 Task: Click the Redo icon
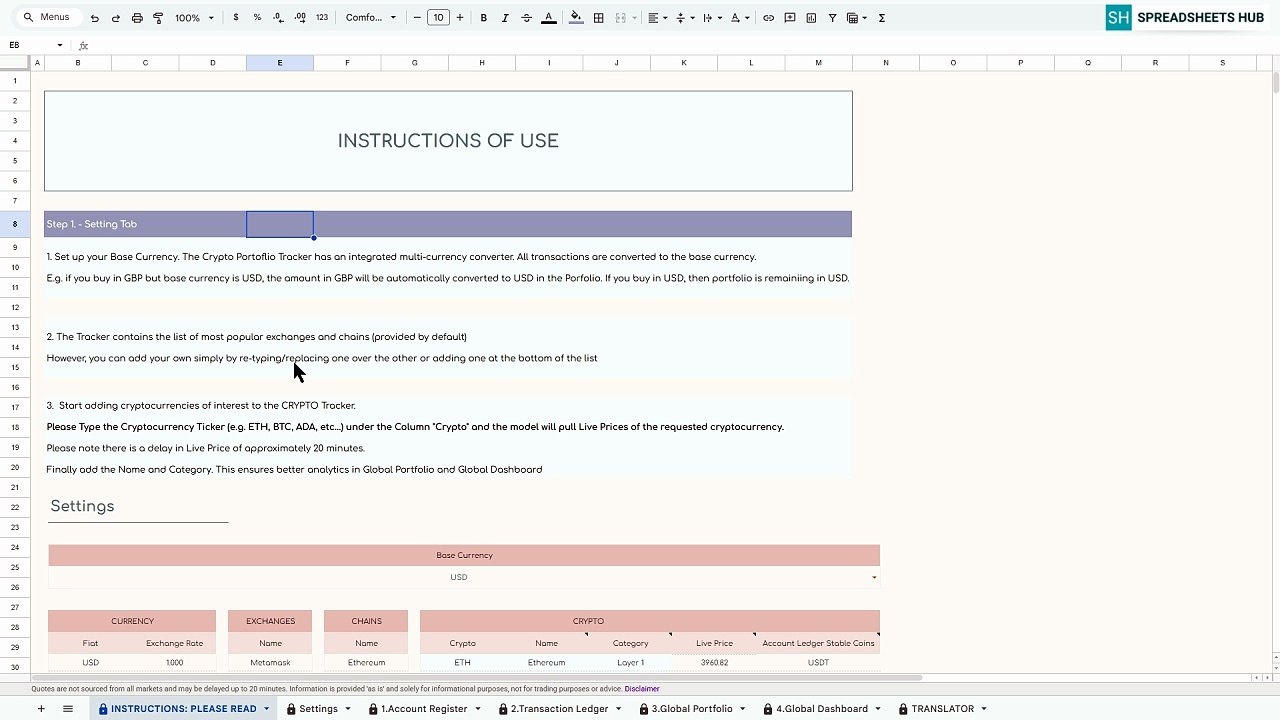pyautogui.click(x=115, y=18)
